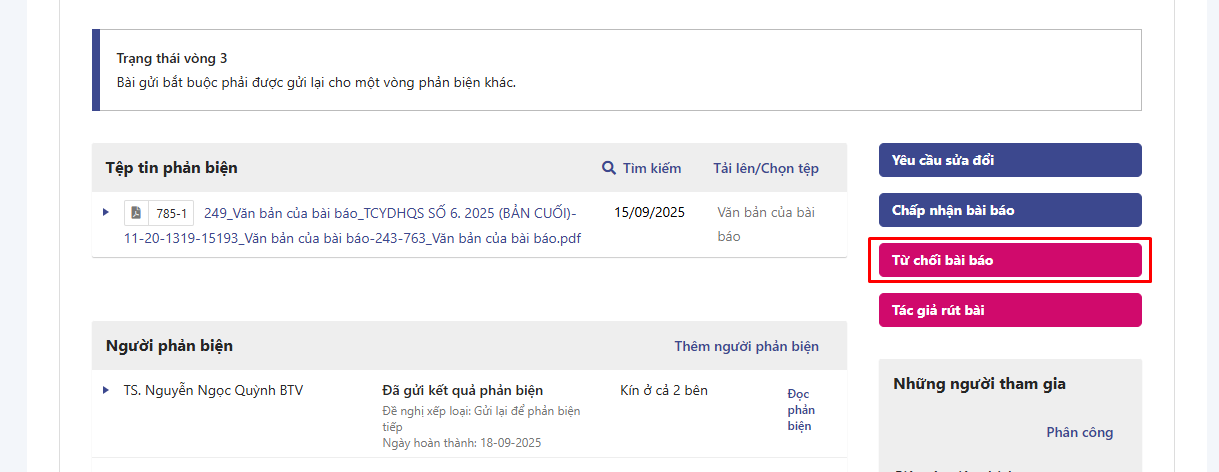Screen dimensions: 1219x472
Task: Add a reviewer via Thêm người phản biện
Action: (746, 346)
